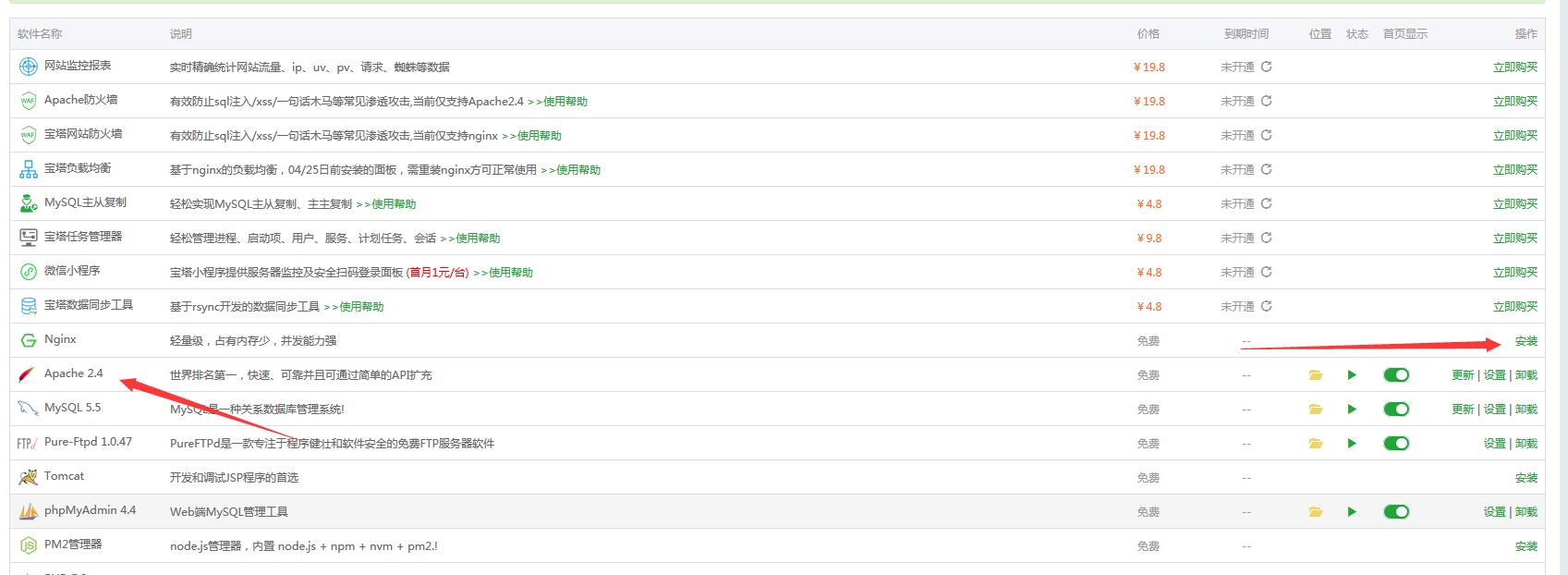1568x575 pixels.
Task: Refresh 宝塔负载均衡 expiry status icon
Action: coord(1267,169)
